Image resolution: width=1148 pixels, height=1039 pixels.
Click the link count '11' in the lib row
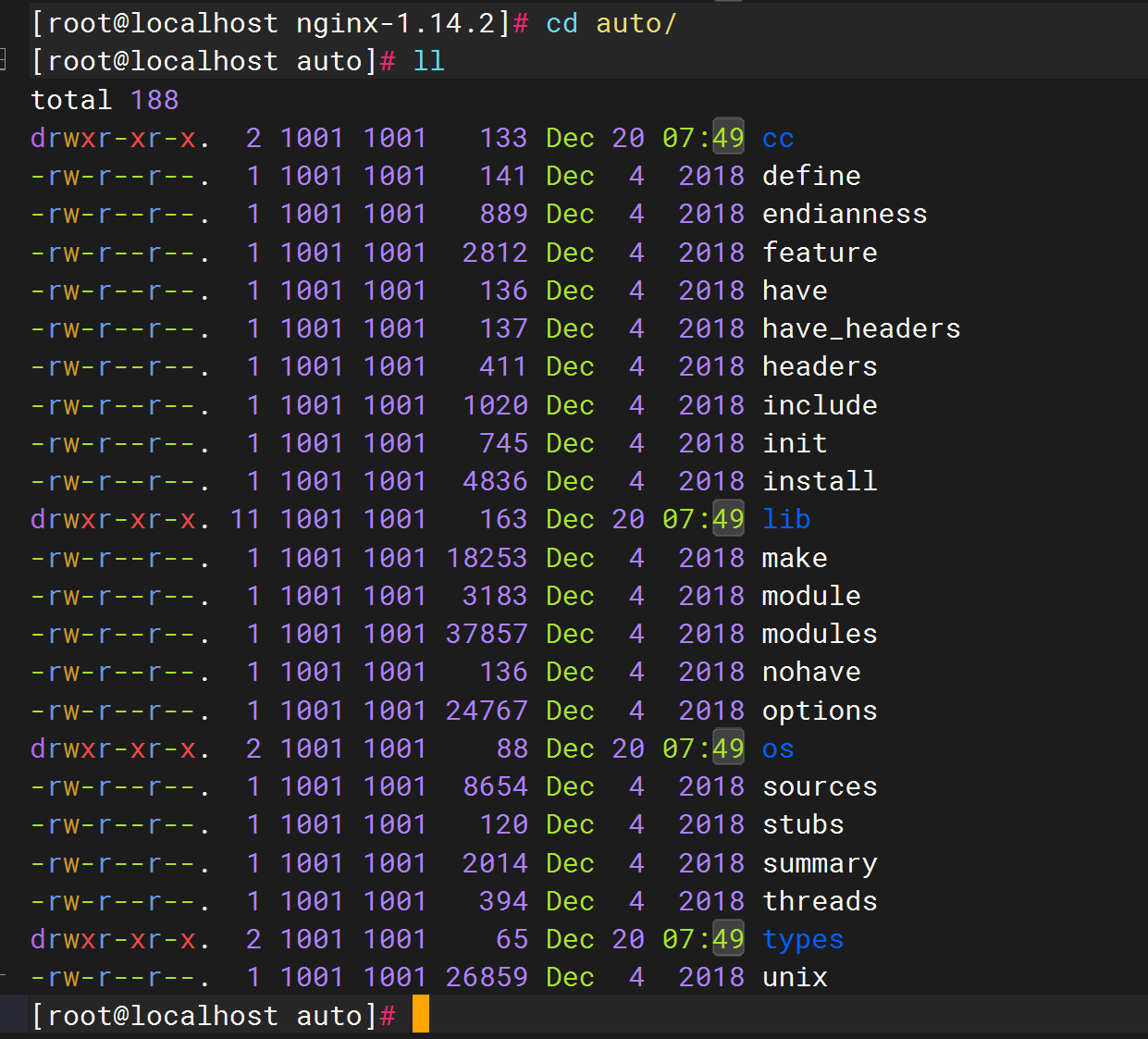[245, 519]
